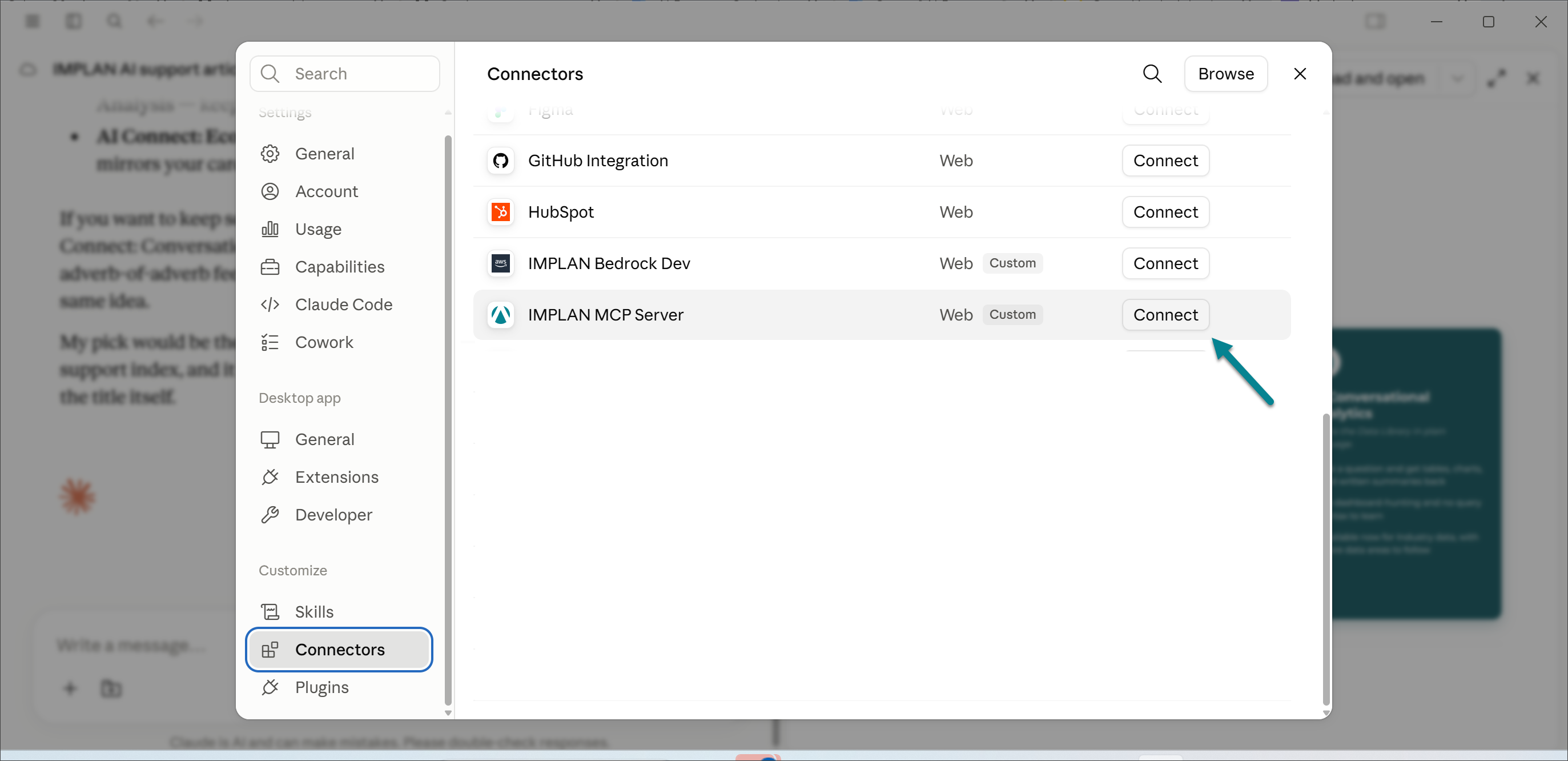Click the GitHub logo icon
Screen dimensions: 1568x761
(x=500, y=161)
